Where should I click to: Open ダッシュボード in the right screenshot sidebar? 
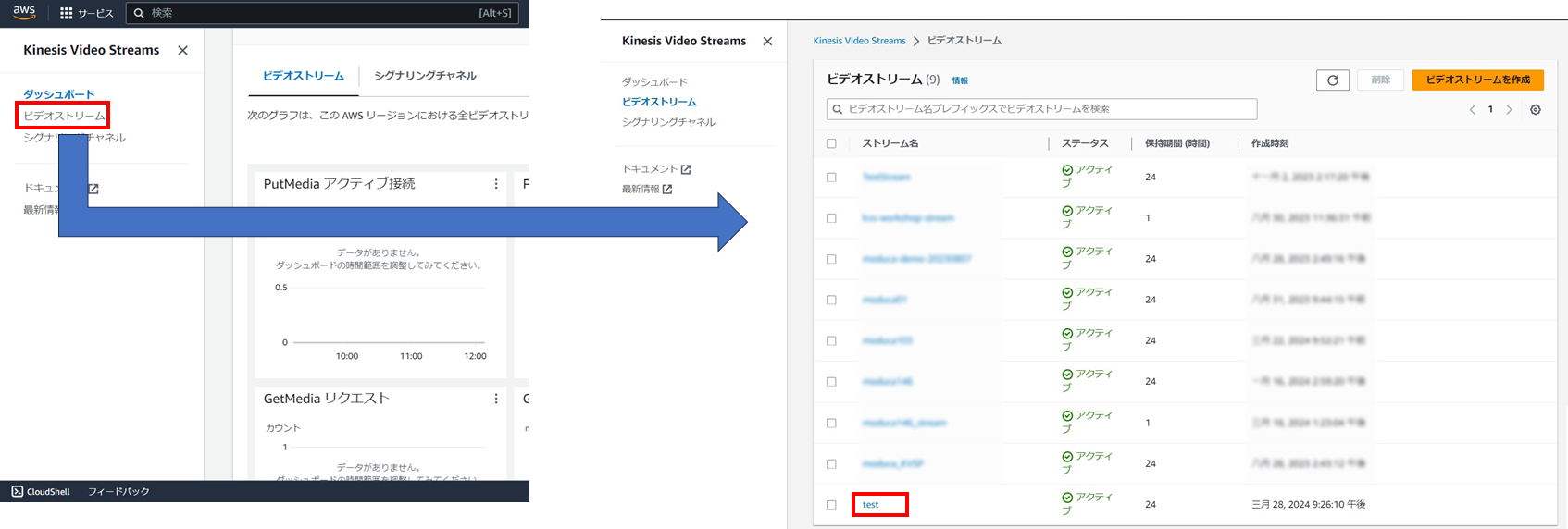[x=654, y=82]
